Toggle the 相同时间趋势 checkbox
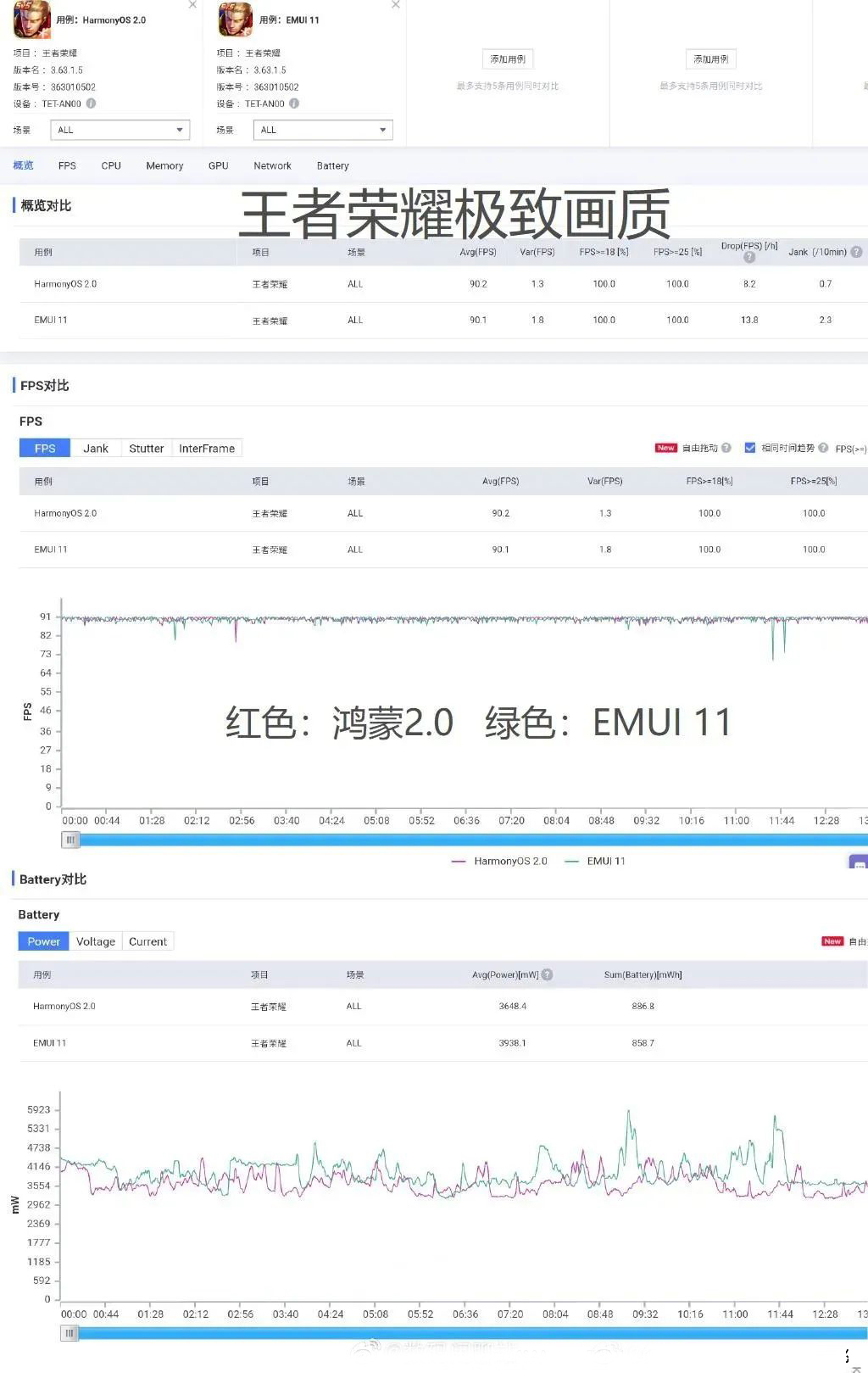The image size is (868, 1373). coord(750,448)
